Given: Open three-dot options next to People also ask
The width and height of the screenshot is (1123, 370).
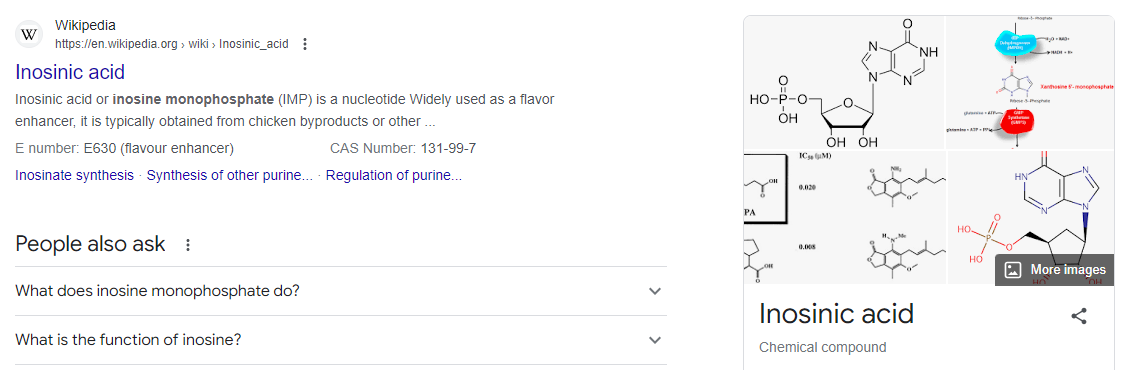Looking at the screenshot, I should point(188,245).
